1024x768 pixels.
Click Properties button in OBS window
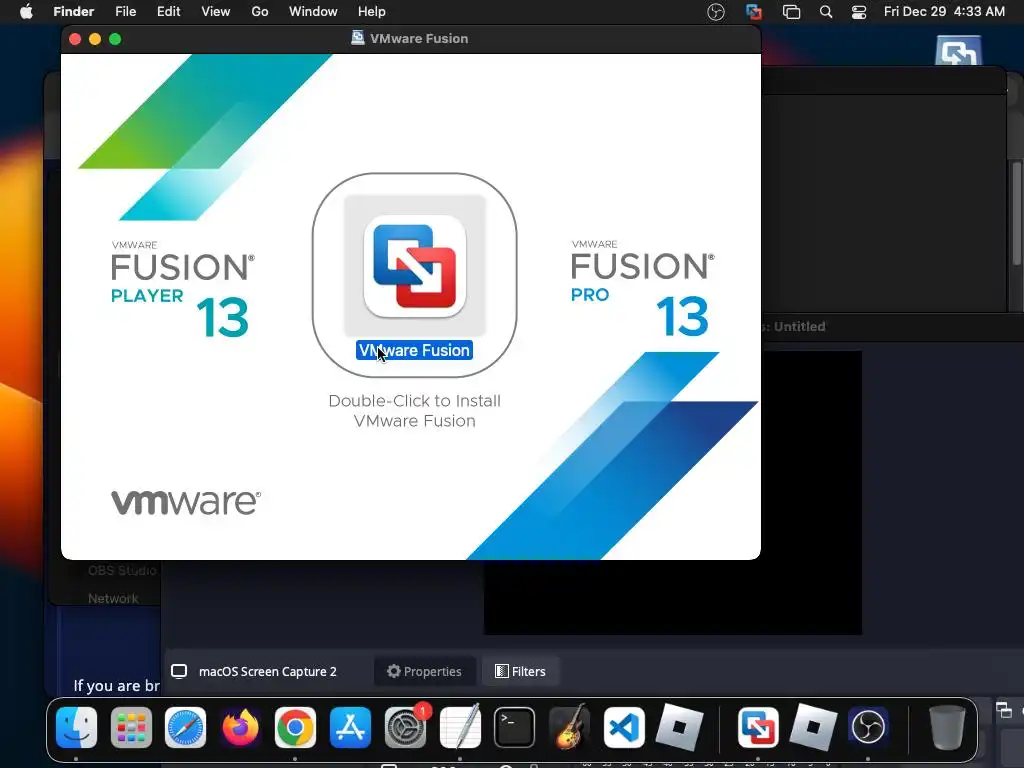[x=424, y=671]
